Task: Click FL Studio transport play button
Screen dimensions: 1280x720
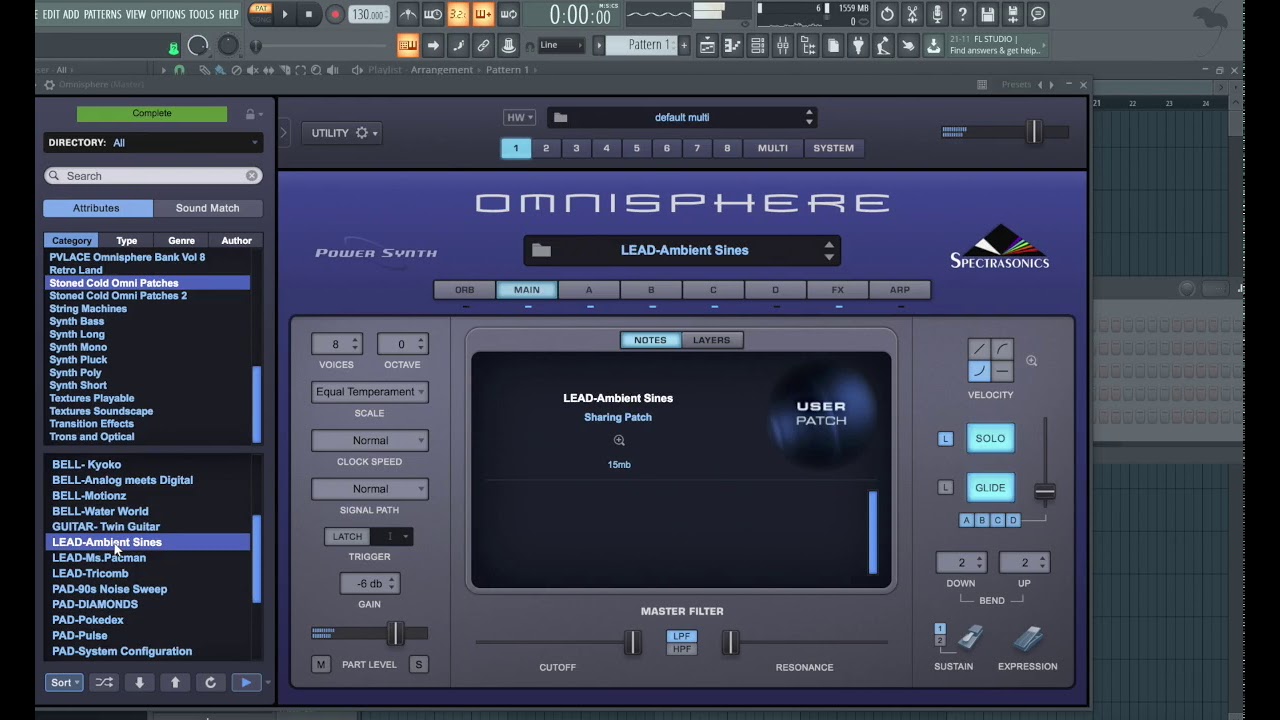Action: 285,14
